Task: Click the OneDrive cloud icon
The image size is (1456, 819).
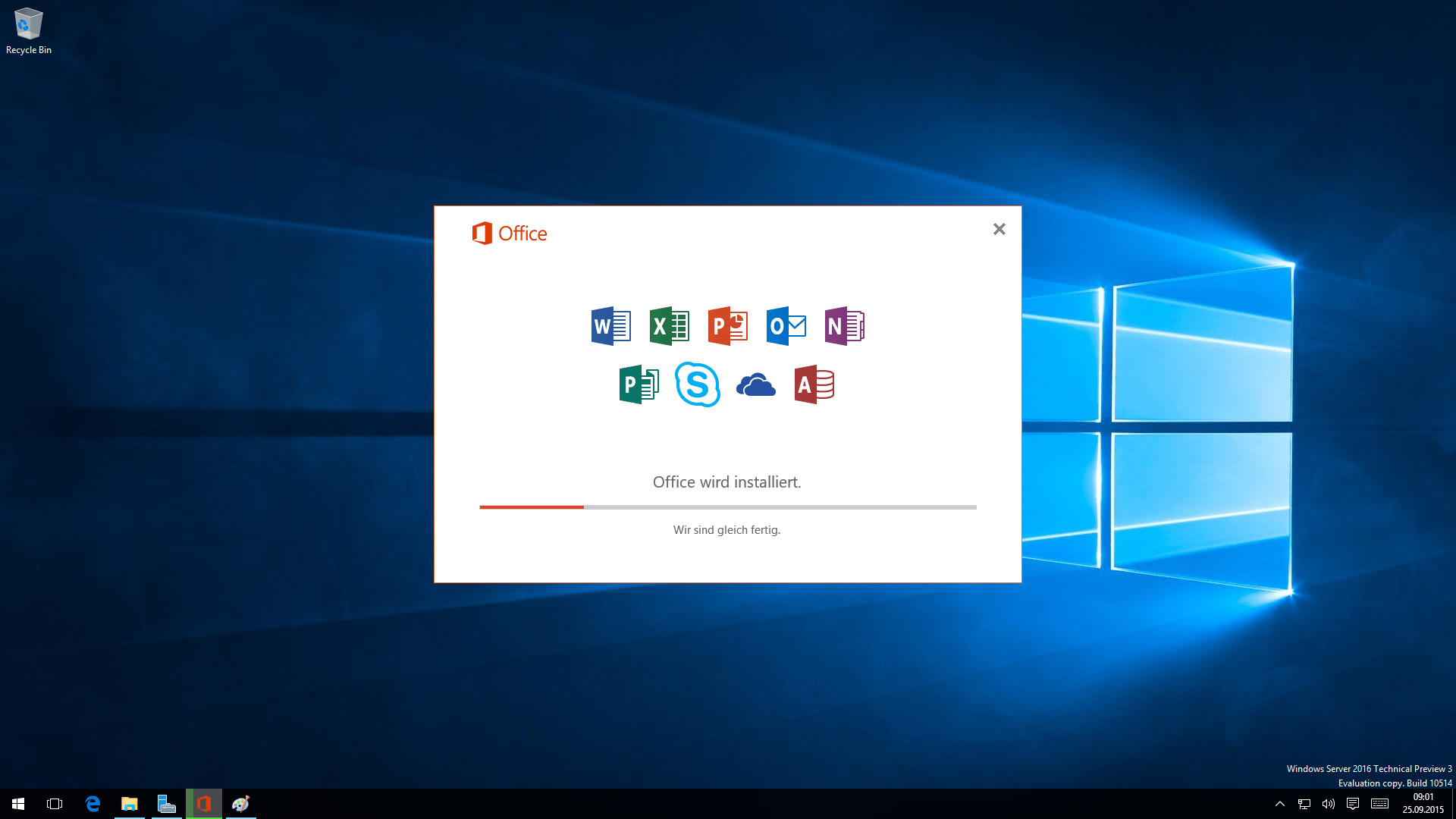Action: tap(757, 385)
